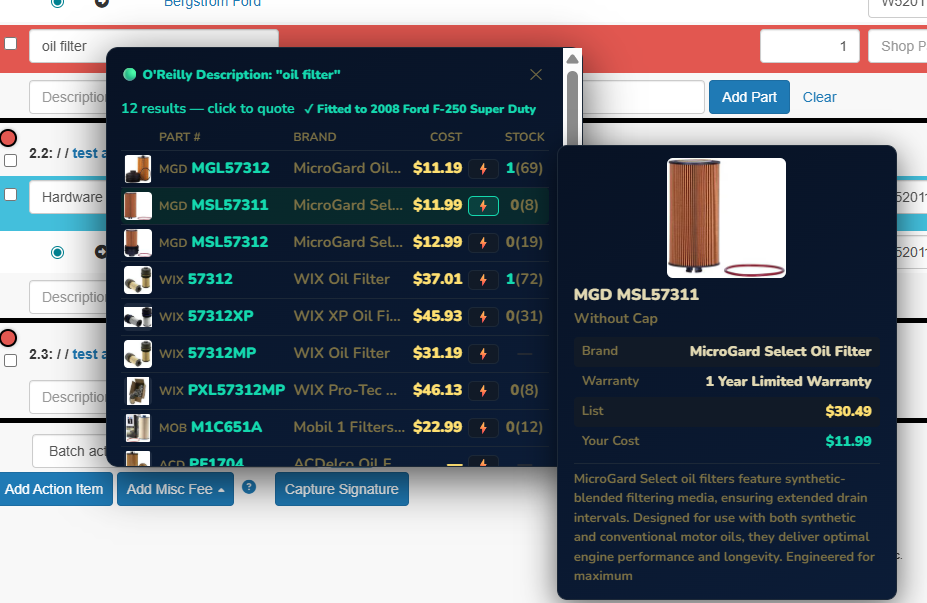Screen dimensions: 927x603
Task: Click lightning icon for WIX 57312
Action: click(x=483, y=280)
